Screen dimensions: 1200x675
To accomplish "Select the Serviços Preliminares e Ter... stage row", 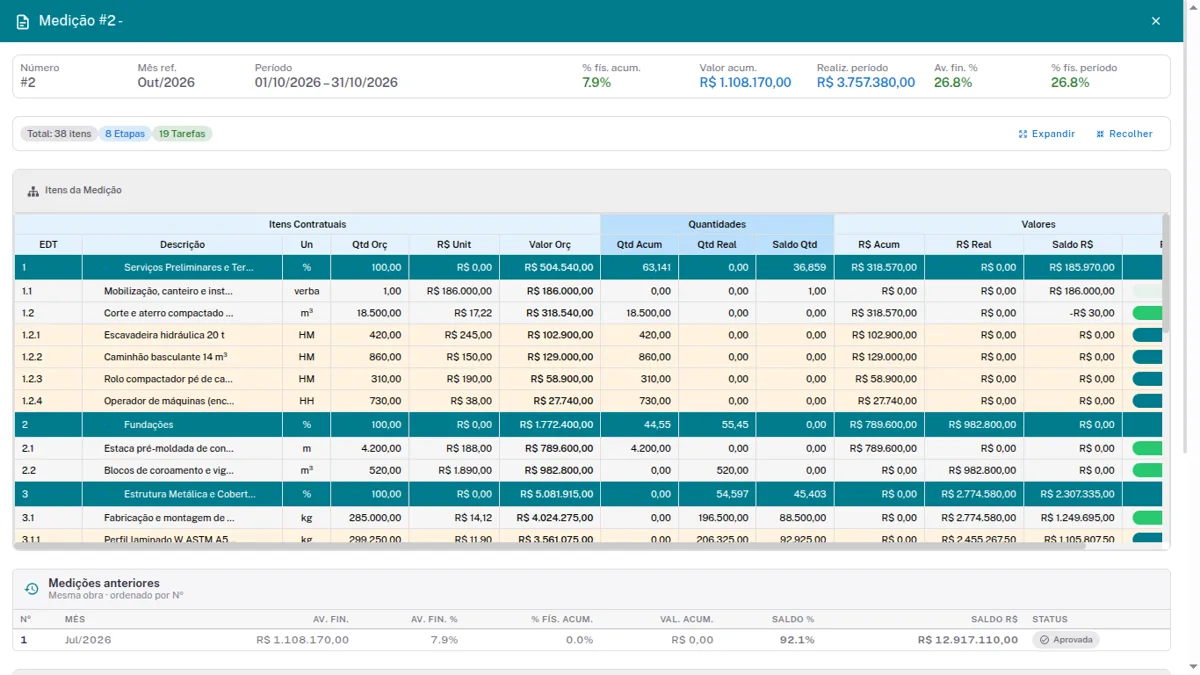I will click(588, 268).
